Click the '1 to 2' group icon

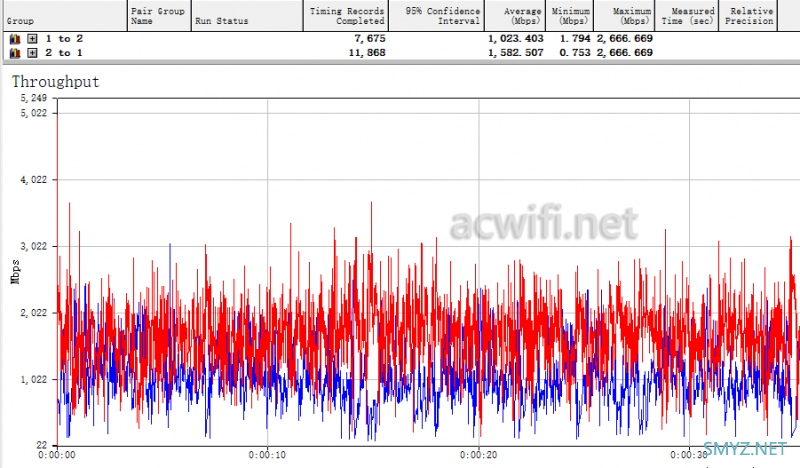15,38
